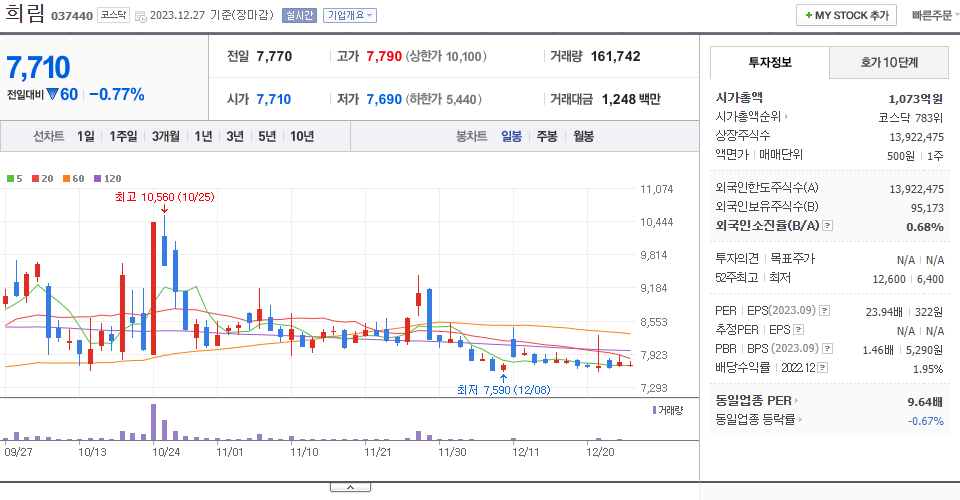
Task: Select the 일봉 daily candle chart
Action: (511, 136)
